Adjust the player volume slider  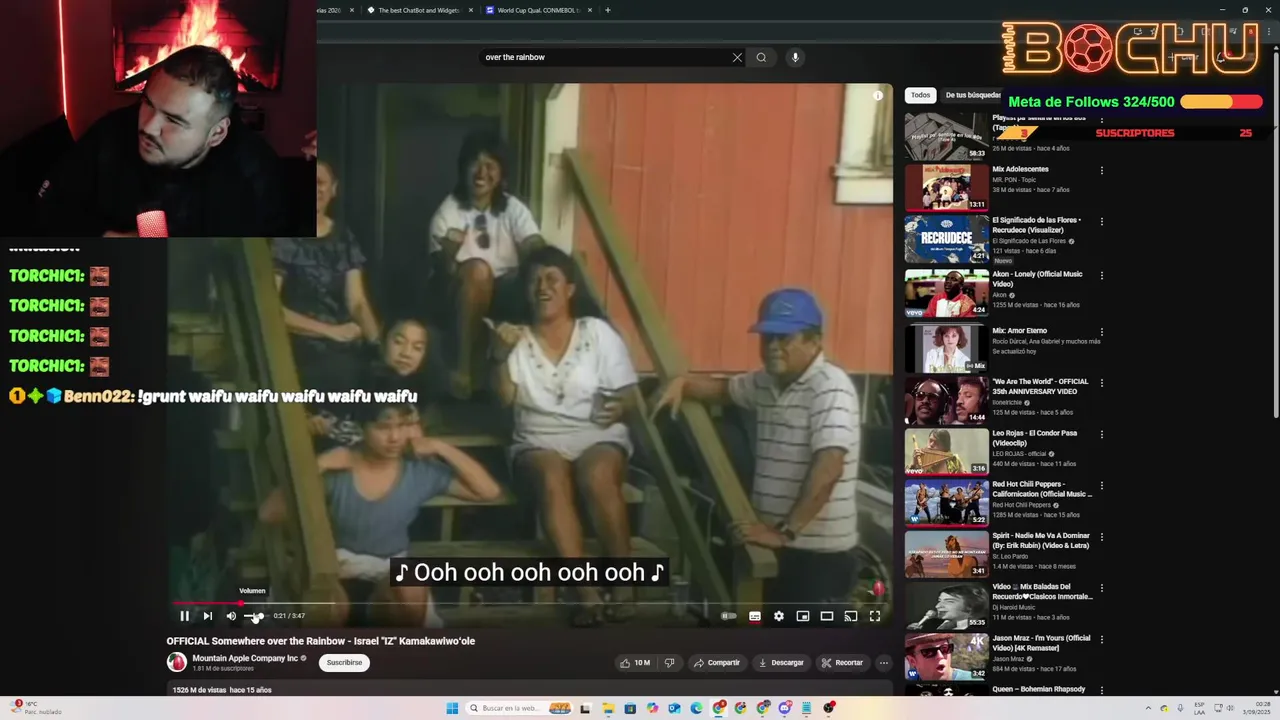pos(255,616)
